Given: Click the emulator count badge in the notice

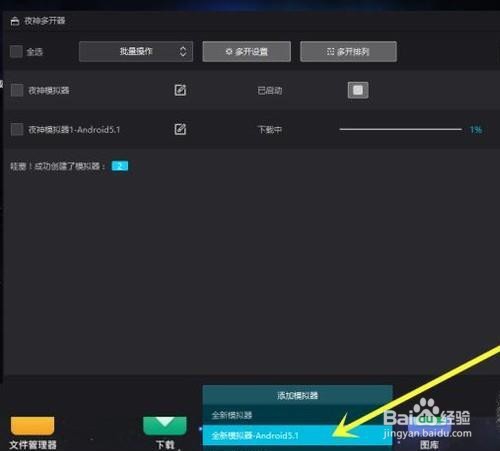Looking at the screenshot, I should tap(120, 166).
